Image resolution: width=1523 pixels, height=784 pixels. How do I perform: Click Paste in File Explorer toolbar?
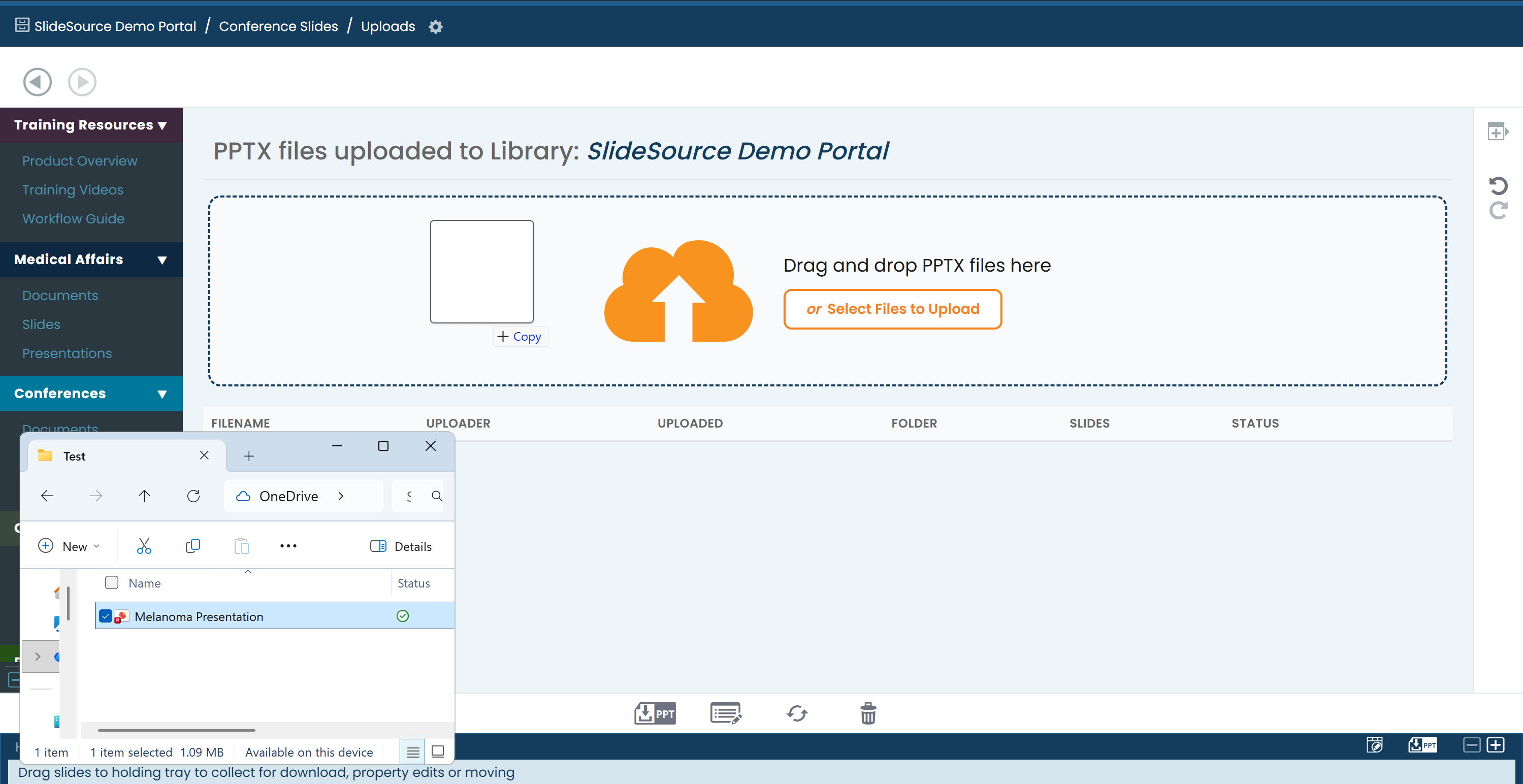241,546
